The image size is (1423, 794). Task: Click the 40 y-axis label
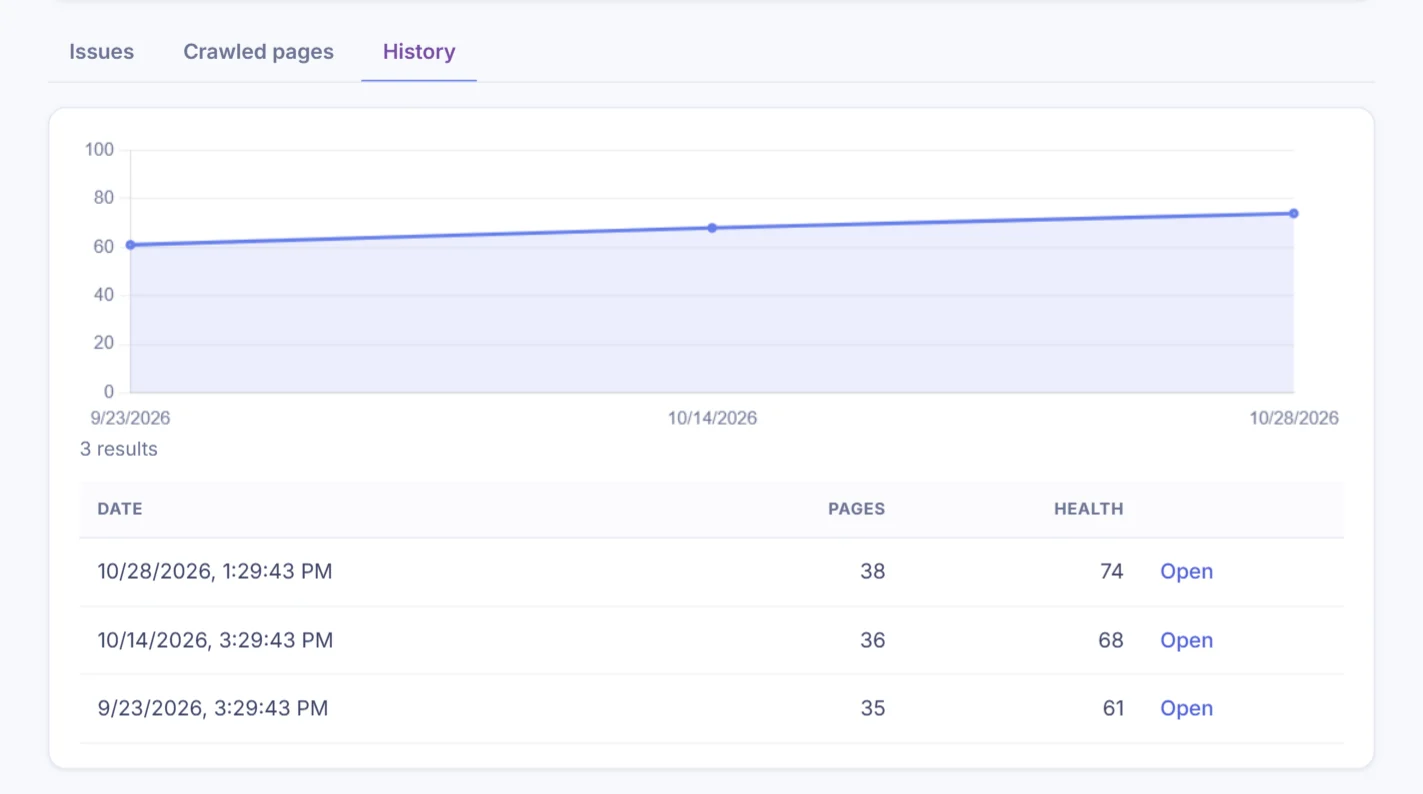tap(104, 295)
